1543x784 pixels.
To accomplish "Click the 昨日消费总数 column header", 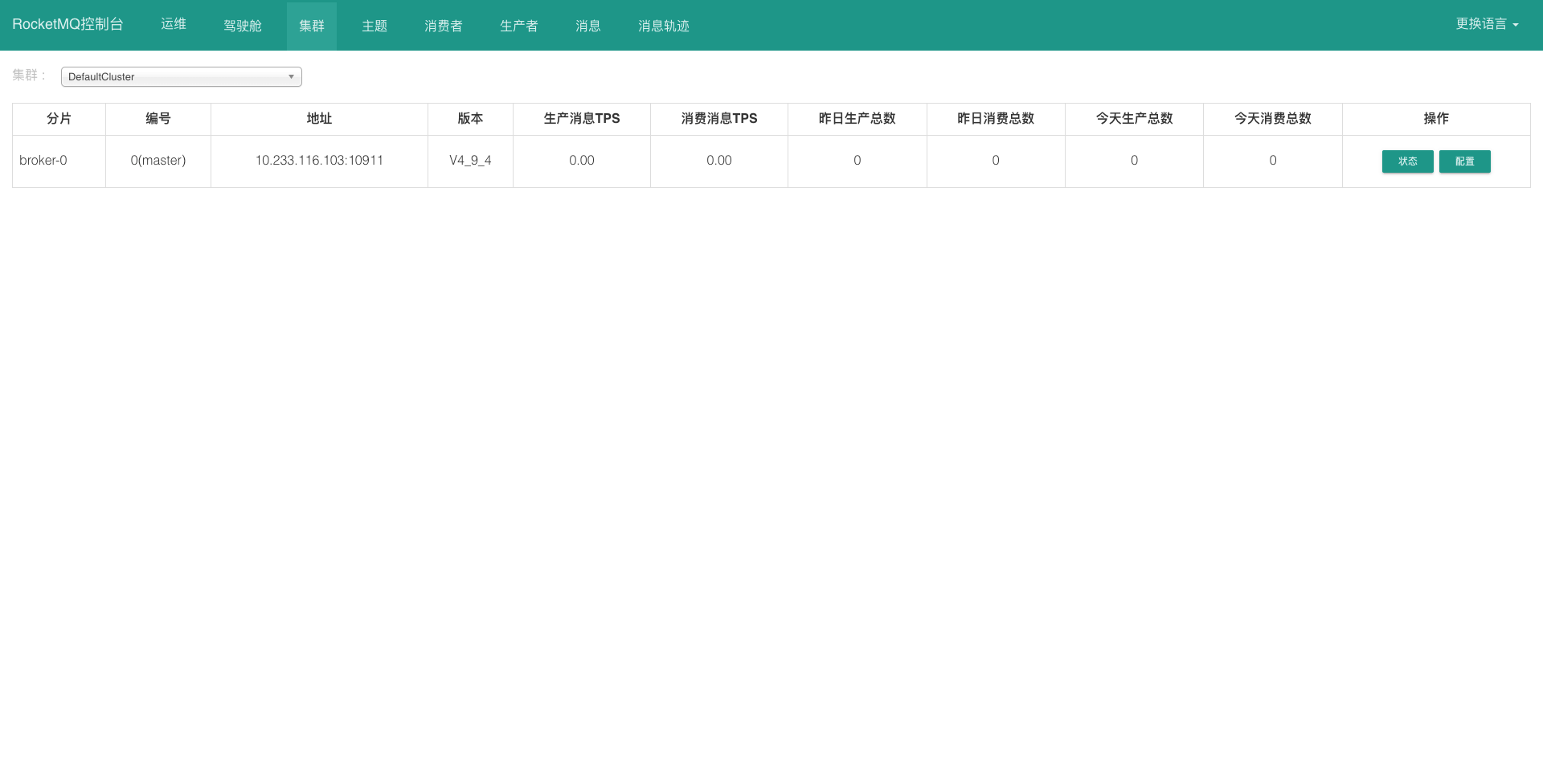I will (996, 119).
